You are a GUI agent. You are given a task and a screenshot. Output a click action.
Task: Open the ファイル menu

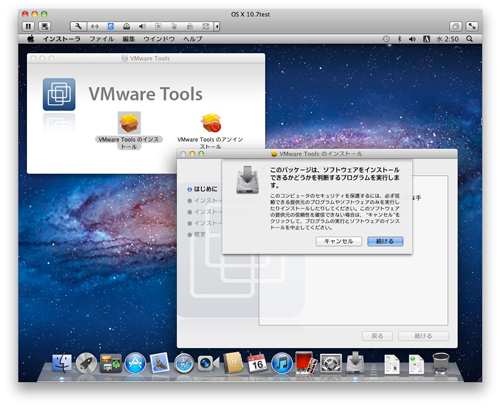click(101, 39)
